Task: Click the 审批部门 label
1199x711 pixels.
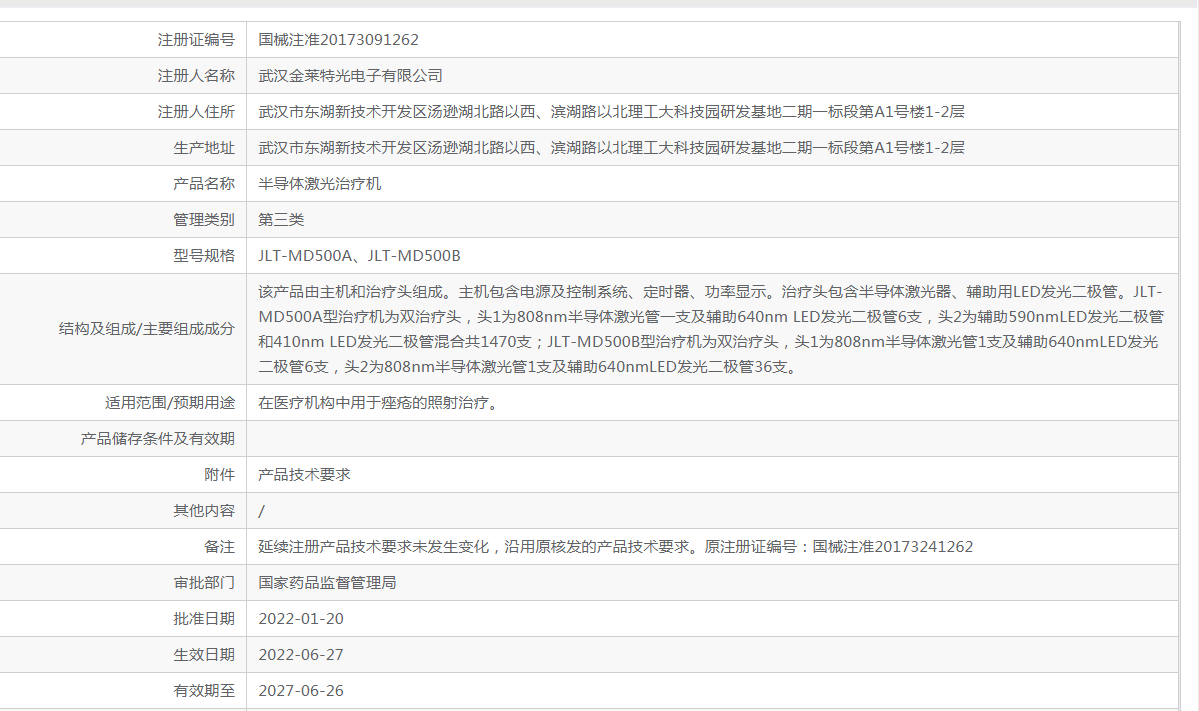Action: pos(203,582)
